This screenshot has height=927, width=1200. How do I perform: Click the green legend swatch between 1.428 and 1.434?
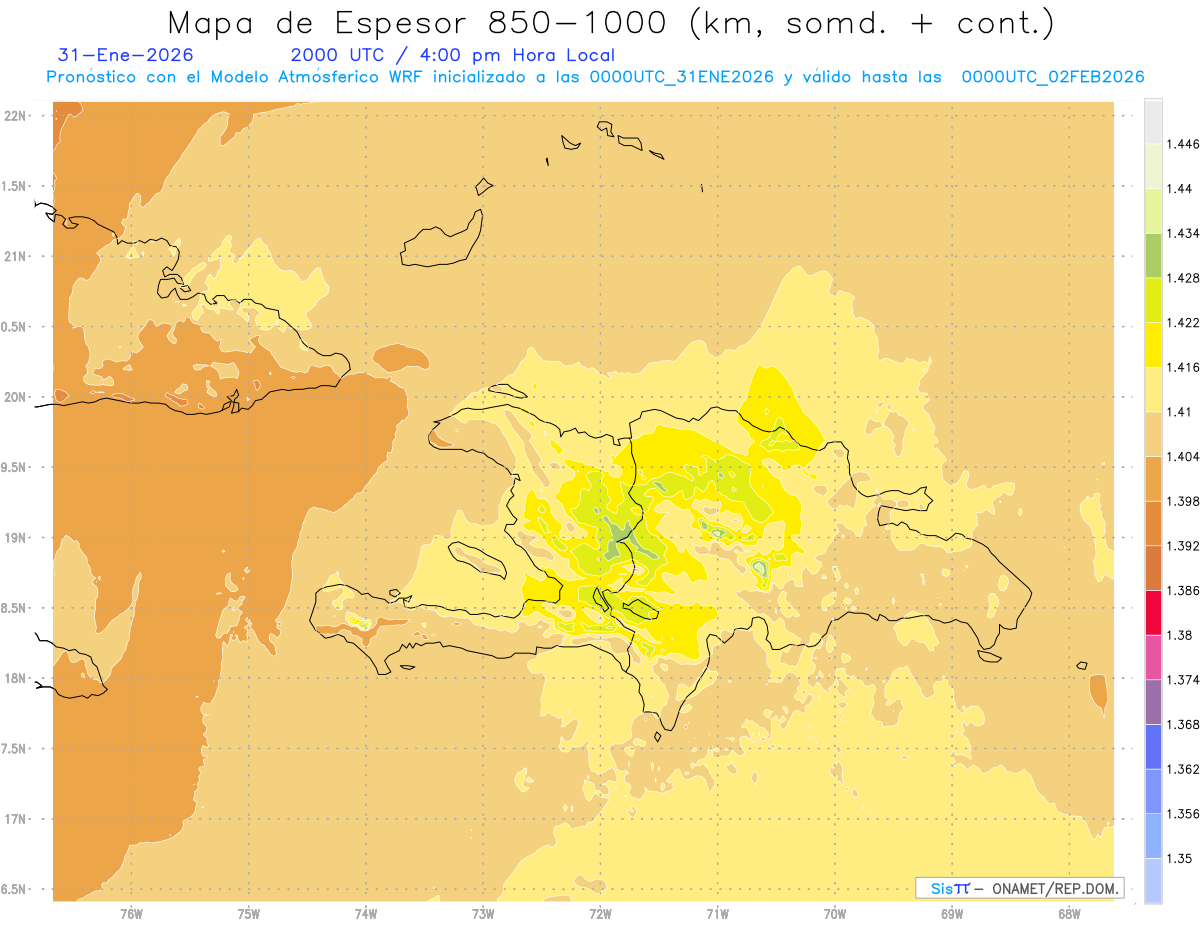click(1153, 255)
